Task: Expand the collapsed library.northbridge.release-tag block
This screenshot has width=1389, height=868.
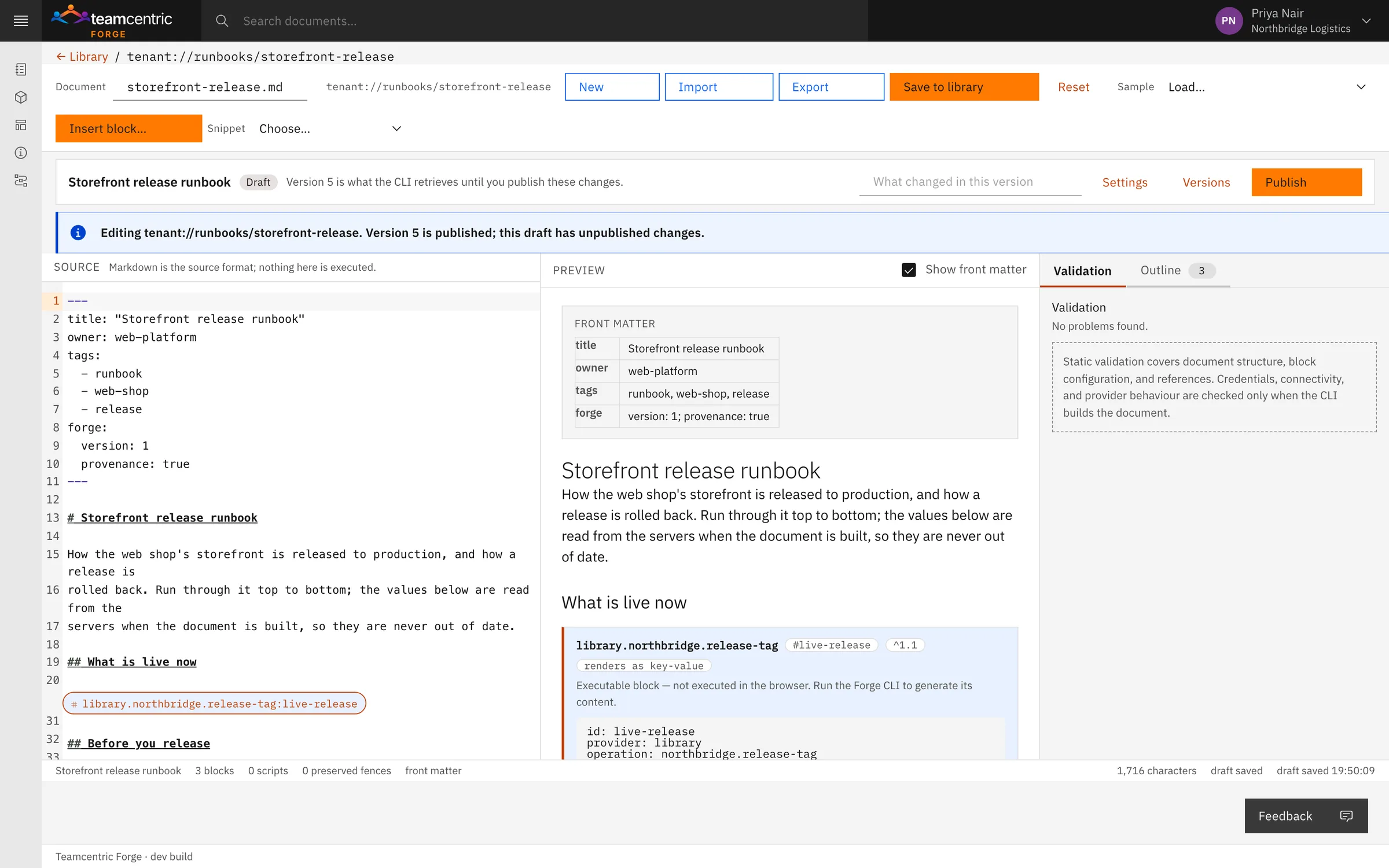Action: tap(214, 703)
